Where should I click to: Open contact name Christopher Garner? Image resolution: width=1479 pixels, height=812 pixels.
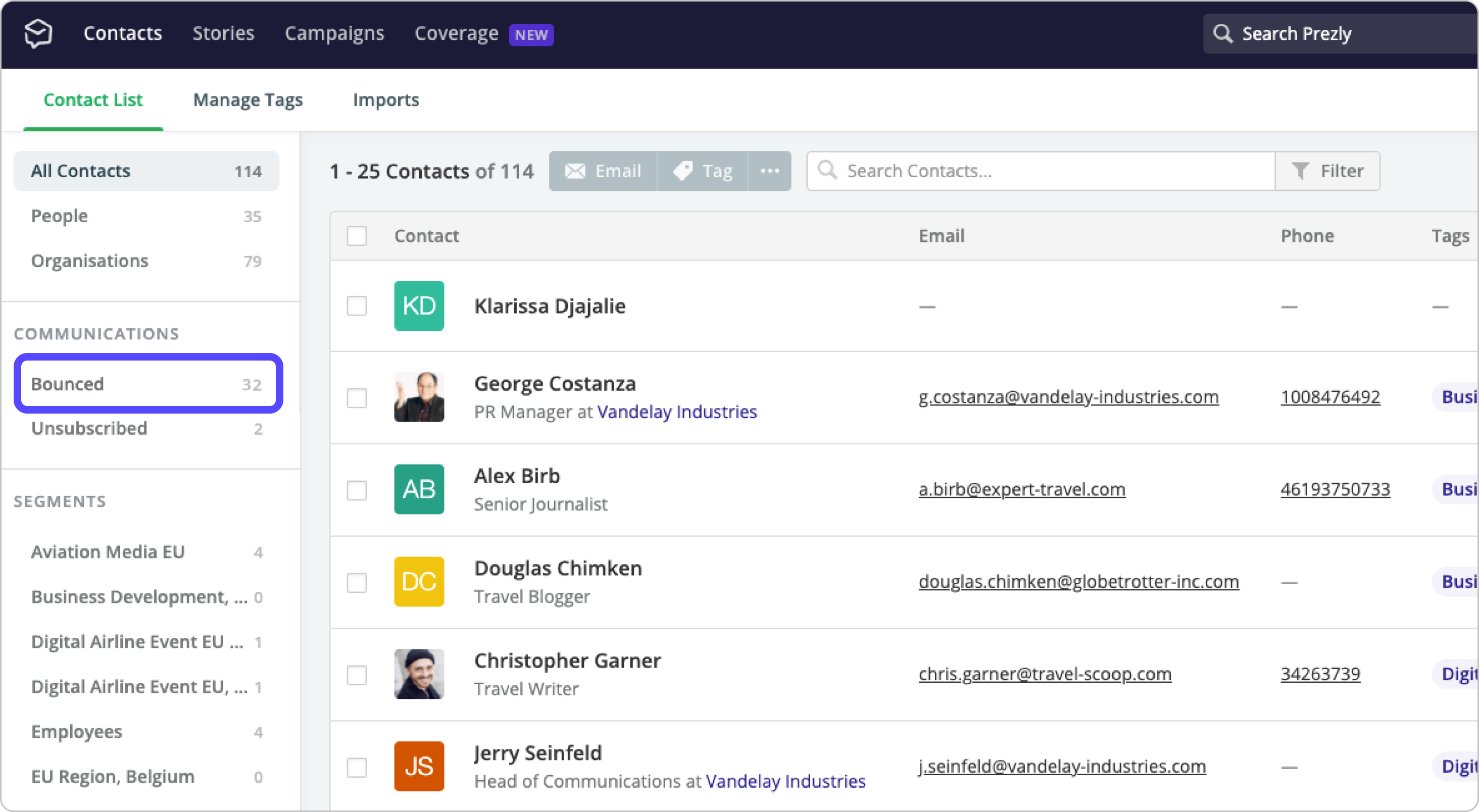coord(568,661)
